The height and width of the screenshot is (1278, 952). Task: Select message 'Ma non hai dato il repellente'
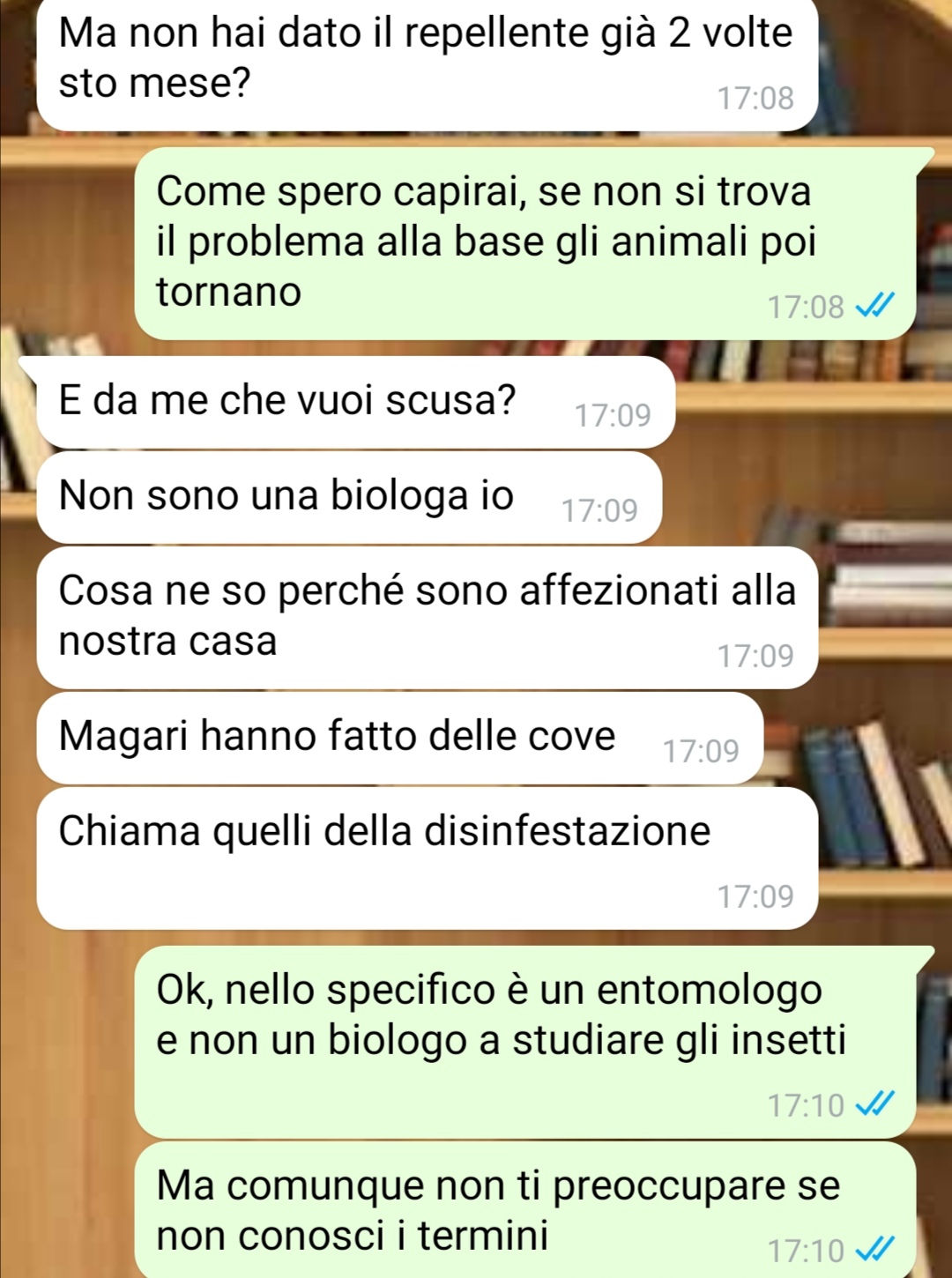(x=427, y=64)
